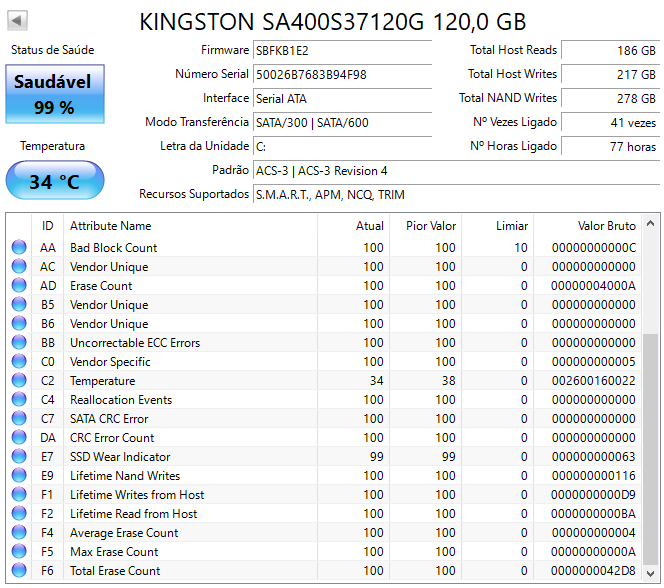664x588 pixels.
Task: Click Total NAND Writes value 278 GB
Action: click(x=610, y=99)
